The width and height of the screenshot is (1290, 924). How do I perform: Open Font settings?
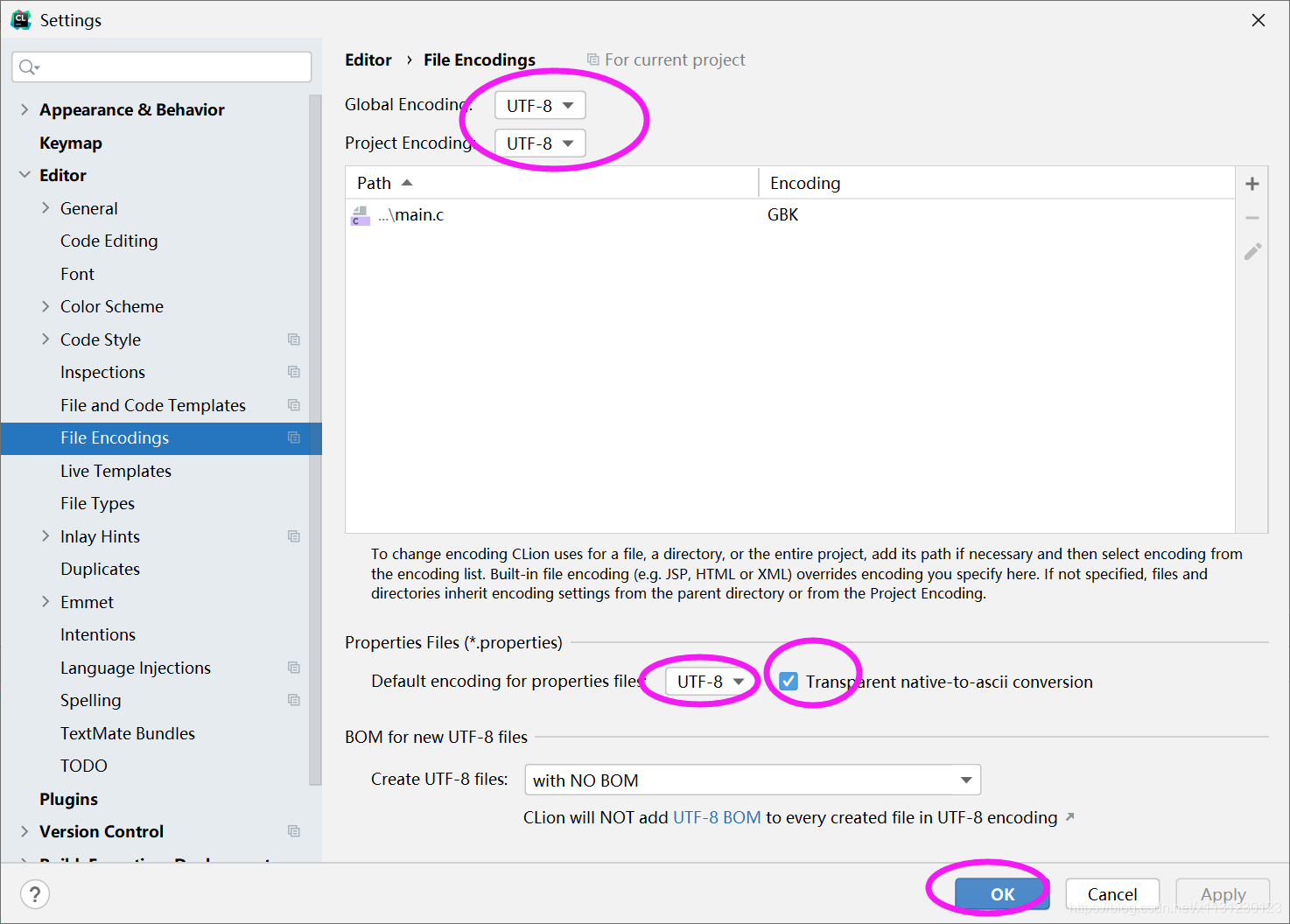[x=78, y=274]
